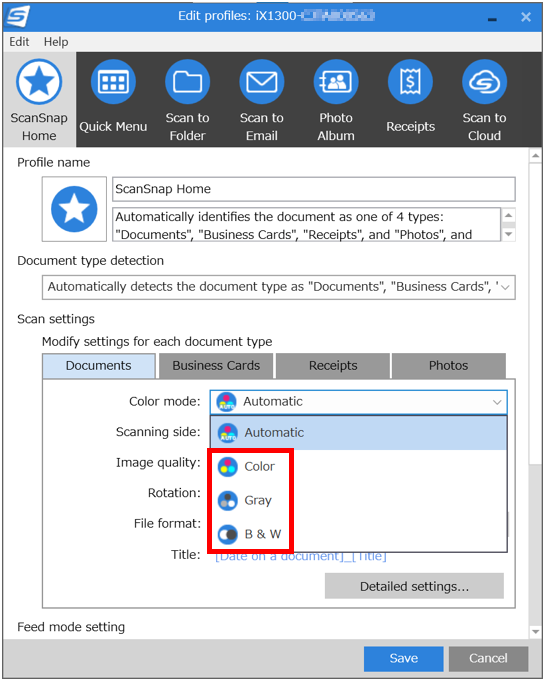Open the Edit menu
Viewport: 546px width, 683px height.
pyautogui.click(x=19, y=42)
